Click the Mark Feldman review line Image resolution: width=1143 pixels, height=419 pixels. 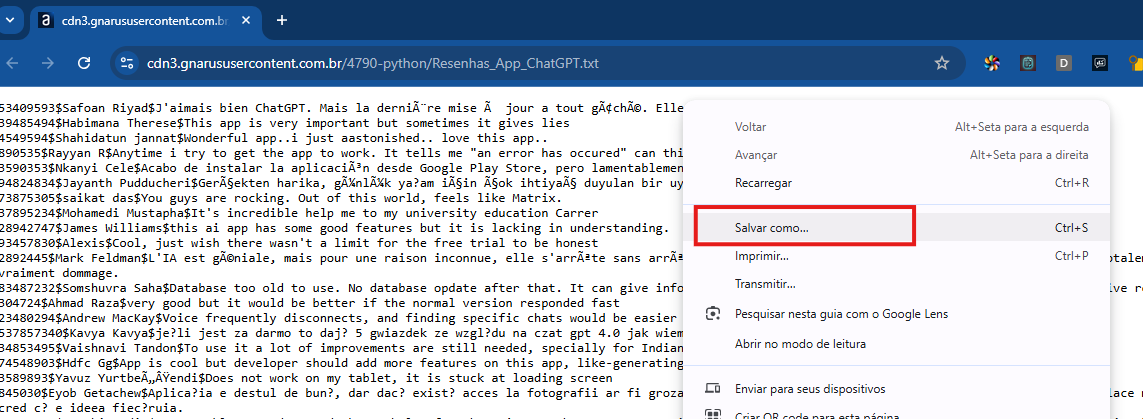point(341,257)
